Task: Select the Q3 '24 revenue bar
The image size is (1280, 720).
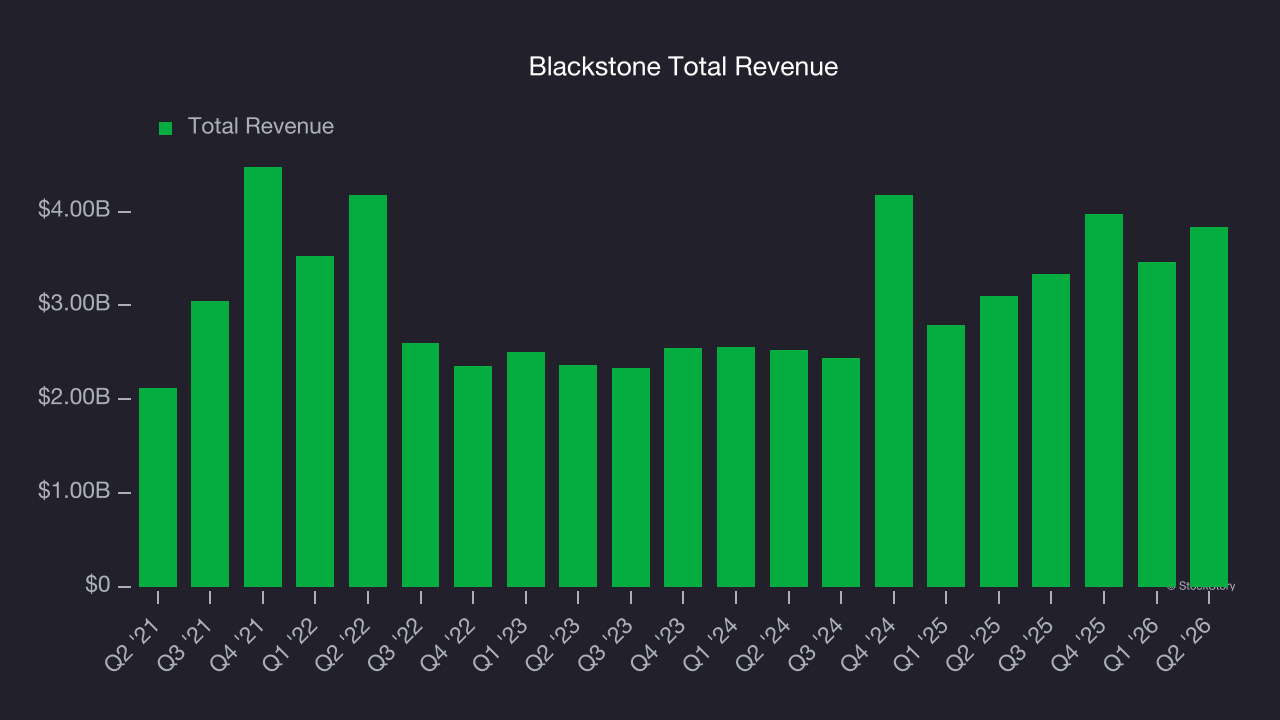Action: (x=841, y=472)
